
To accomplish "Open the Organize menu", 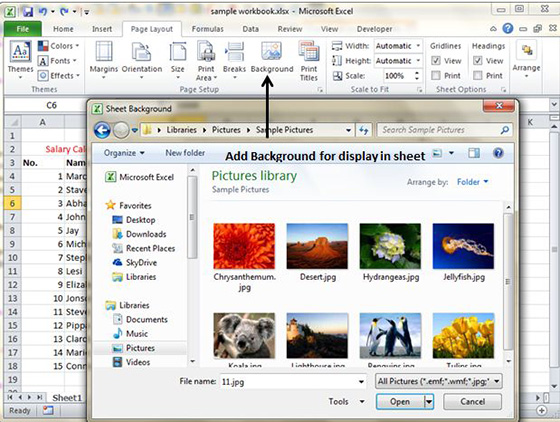I will [x=124, y=153].
